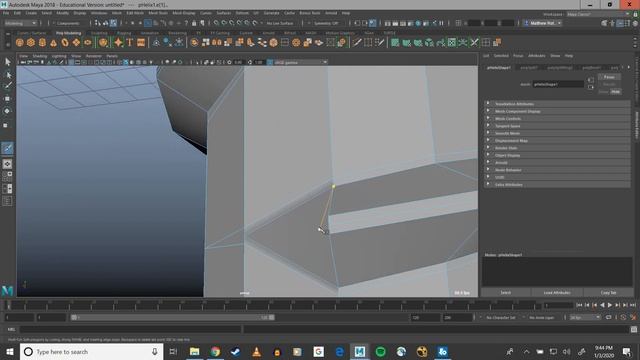Click the timeline play forward button
Viewport: 640px width, 360px height.
610,305
